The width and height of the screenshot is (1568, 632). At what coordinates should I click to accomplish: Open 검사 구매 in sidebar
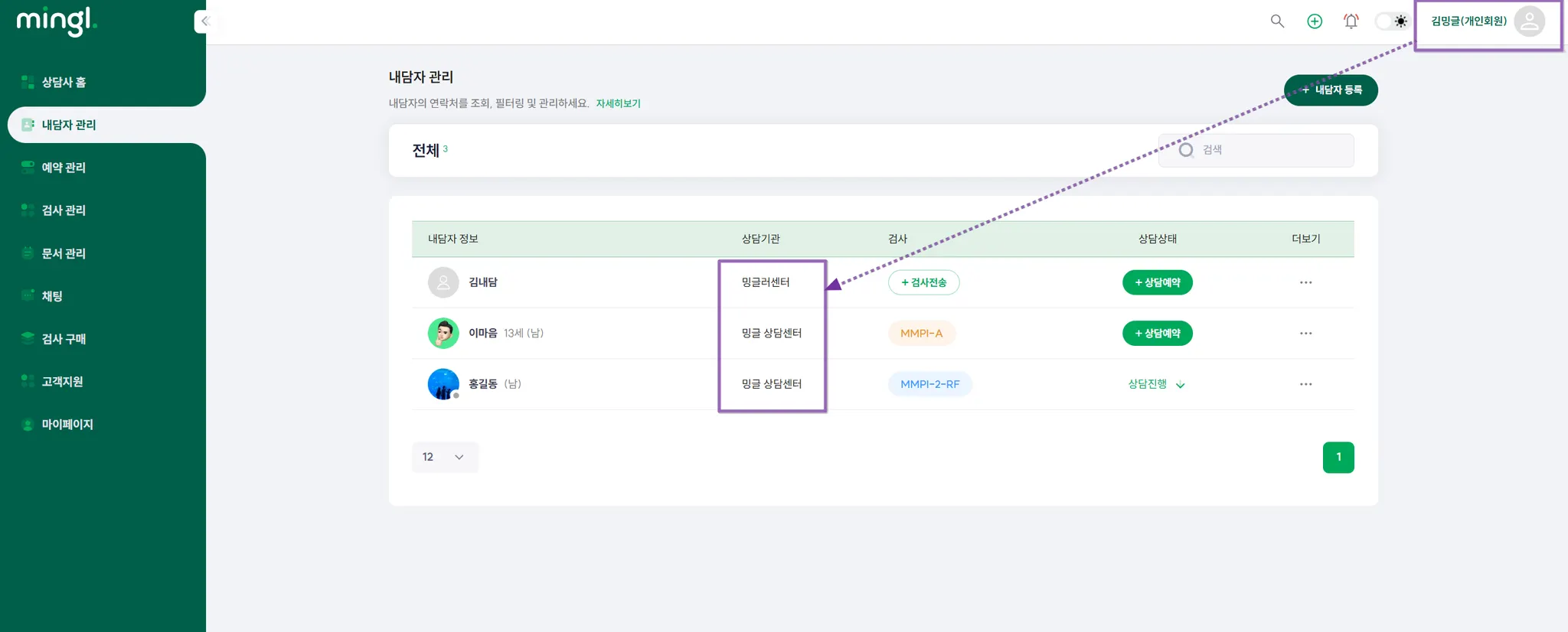click(64, 339)
